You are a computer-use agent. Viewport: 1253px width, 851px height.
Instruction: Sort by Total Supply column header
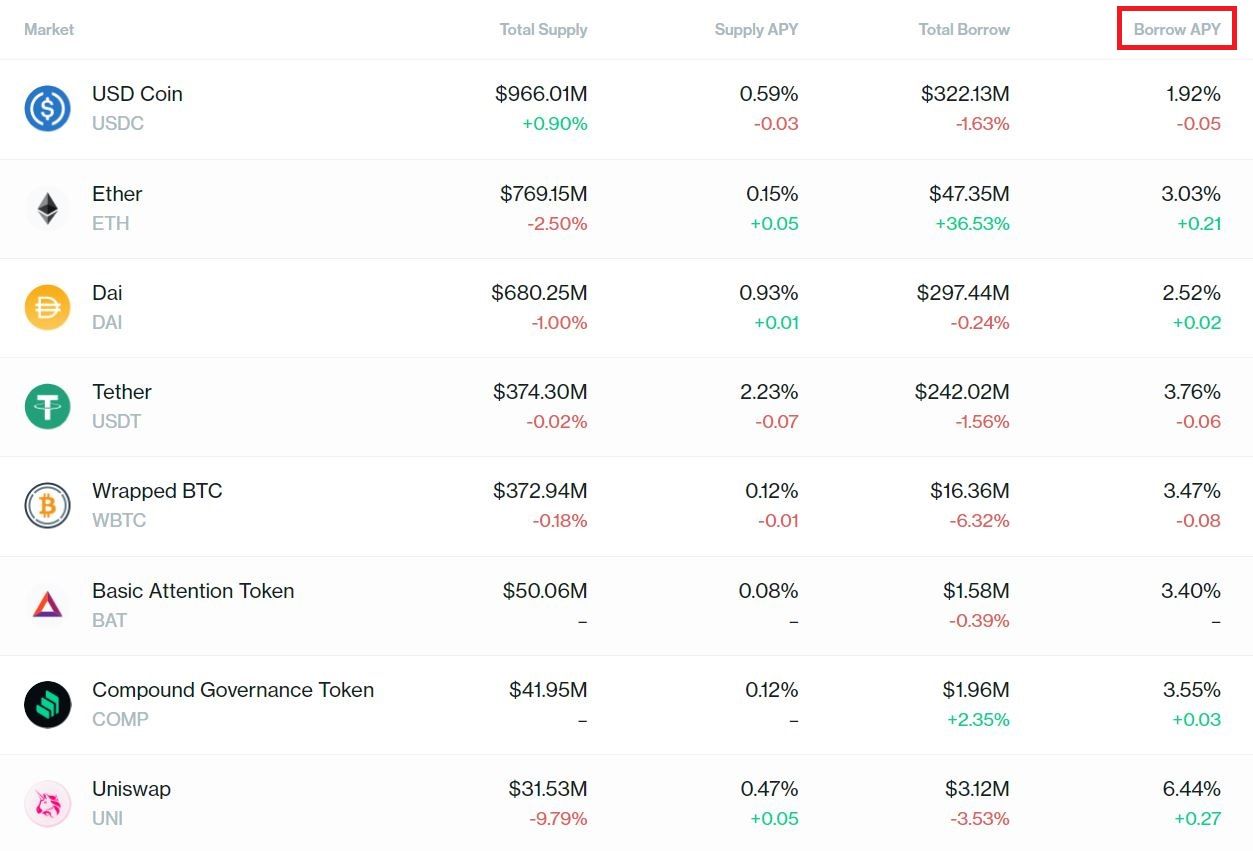tap(543, 29)
